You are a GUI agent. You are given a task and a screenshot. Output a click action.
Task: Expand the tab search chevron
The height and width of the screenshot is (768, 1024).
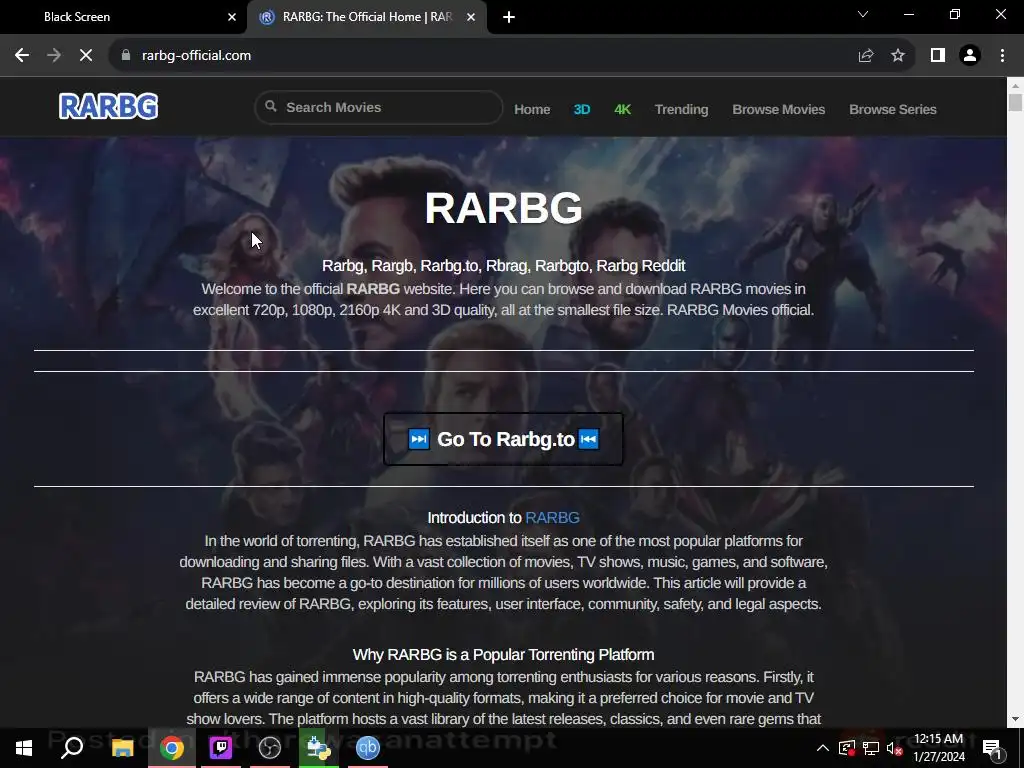(863, 14)
